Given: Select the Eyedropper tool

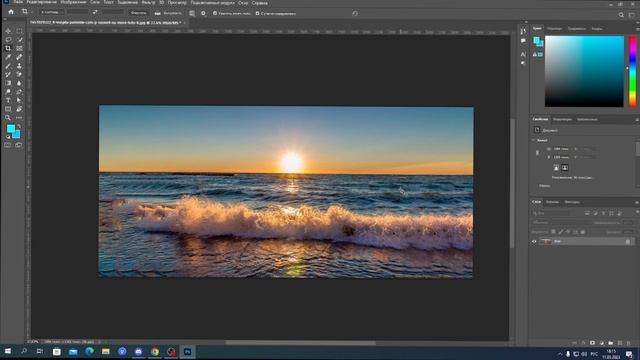Looking at the screenshot, I should (8, 57).
